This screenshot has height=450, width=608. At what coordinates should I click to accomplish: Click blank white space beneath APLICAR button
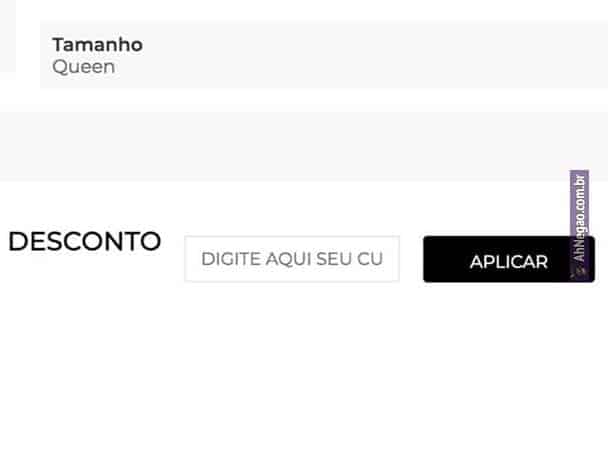pyautogui.click(x=508, y=350)
